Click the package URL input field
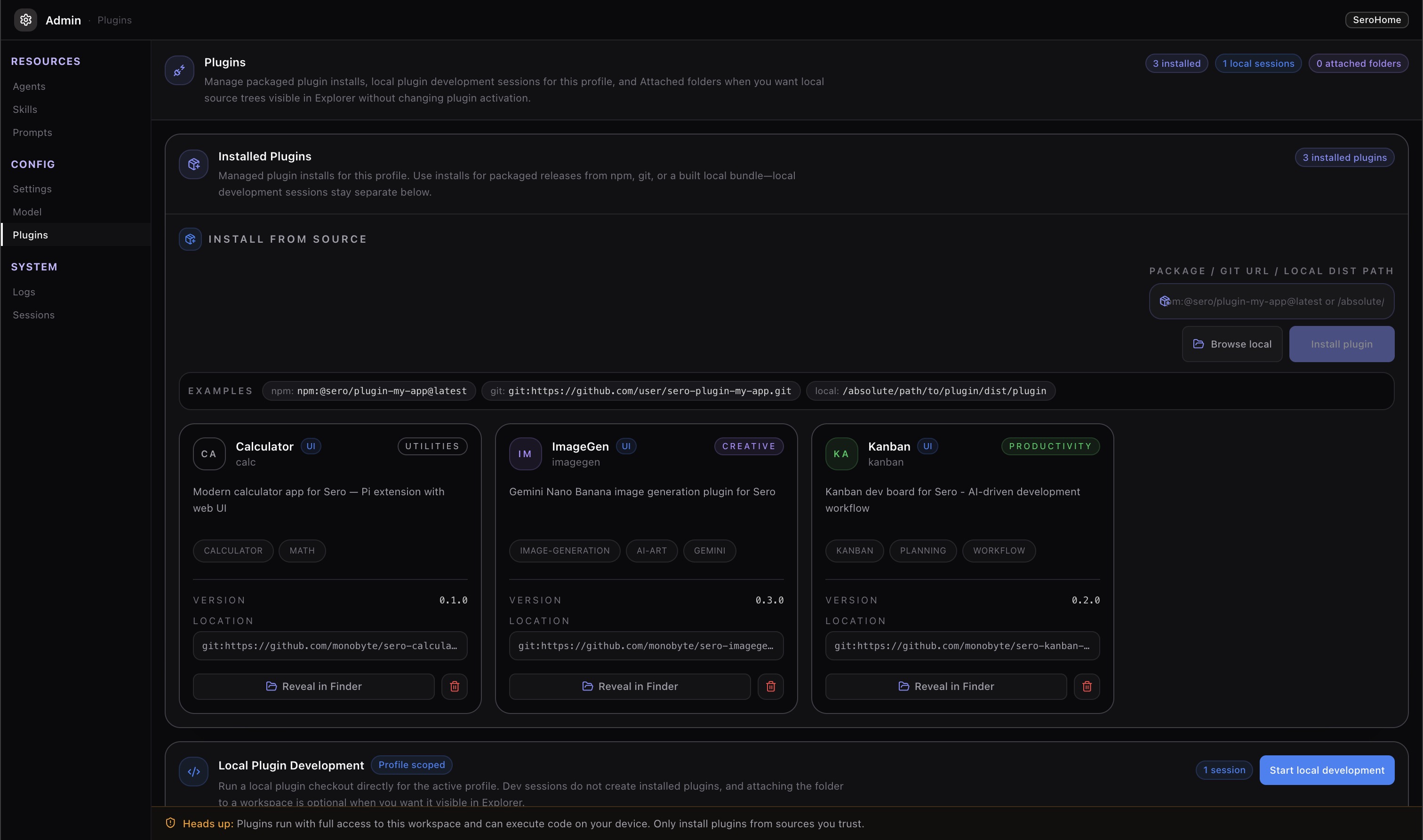The width and height of the screenshot is (1423, 840). (1272, 301)
